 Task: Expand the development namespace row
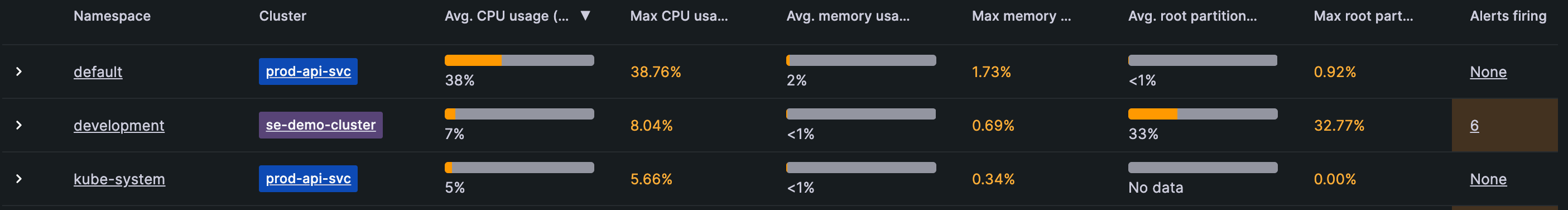point(19,126)
